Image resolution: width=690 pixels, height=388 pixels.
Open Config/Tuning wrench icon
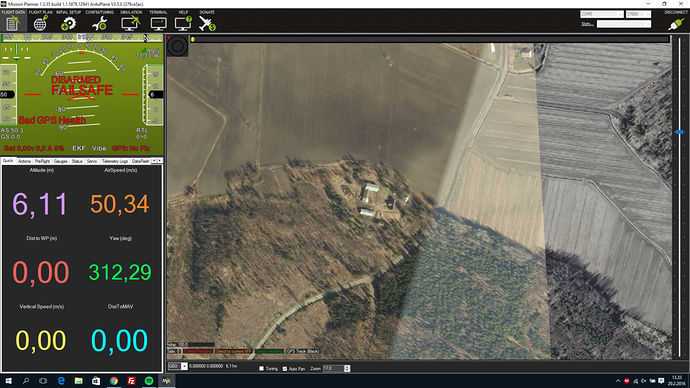99,23
